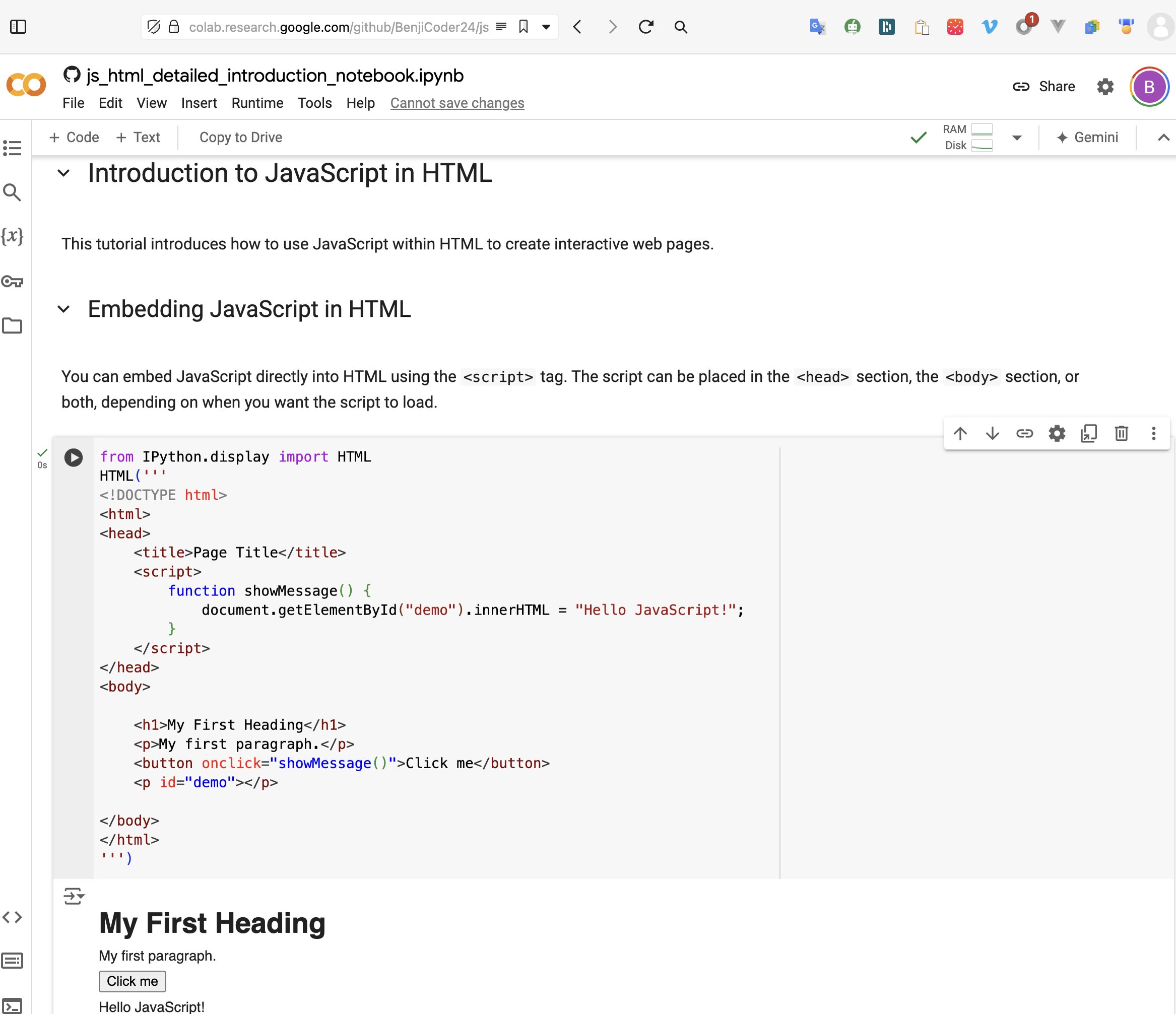The image size is (1176, 1014).
Task: Copy a link to the cell
Action: point(1024,434)
